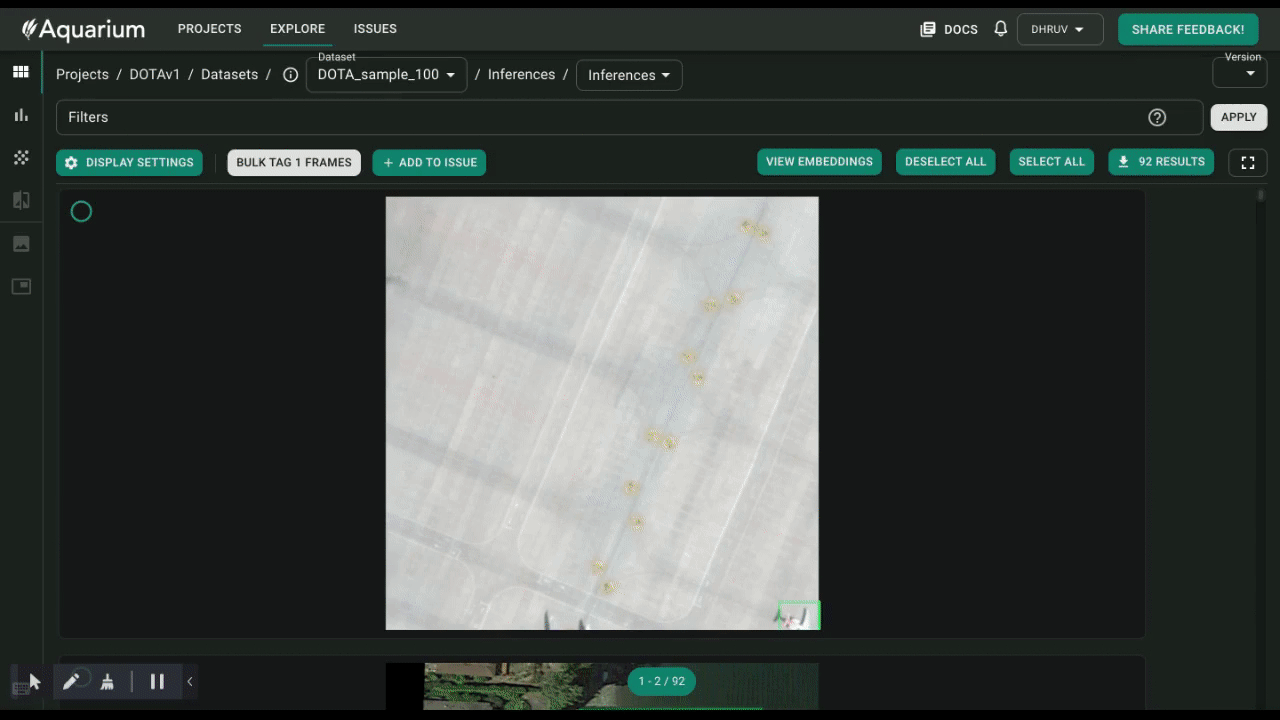This screenshot has width=1280, height=720.
Task: Click the pause recording button
Action: click(x=157, y=681)
